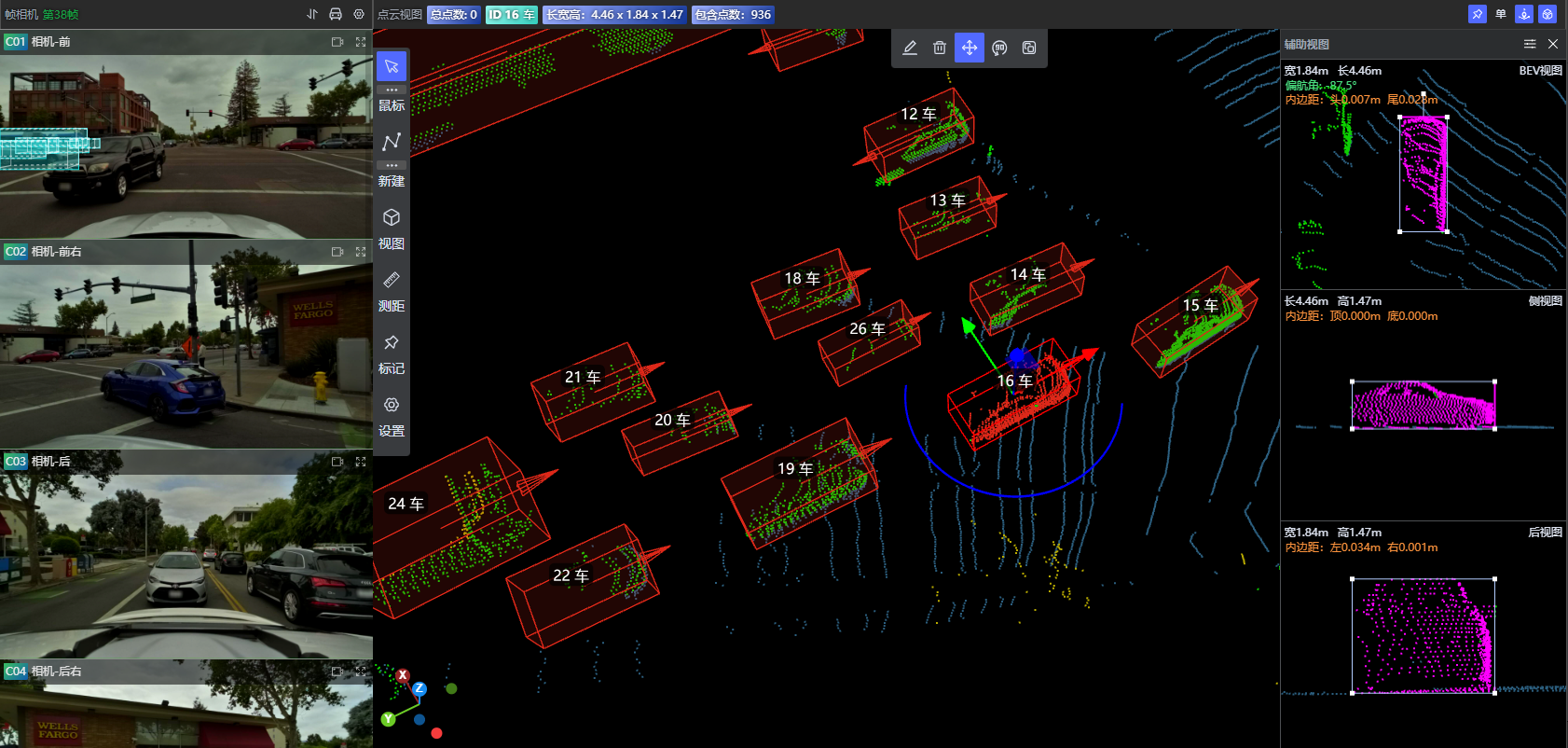Open auxiliary view (辅助视图) options sliders icon
Screen dimensions: 1568x748
(1530, 44)
